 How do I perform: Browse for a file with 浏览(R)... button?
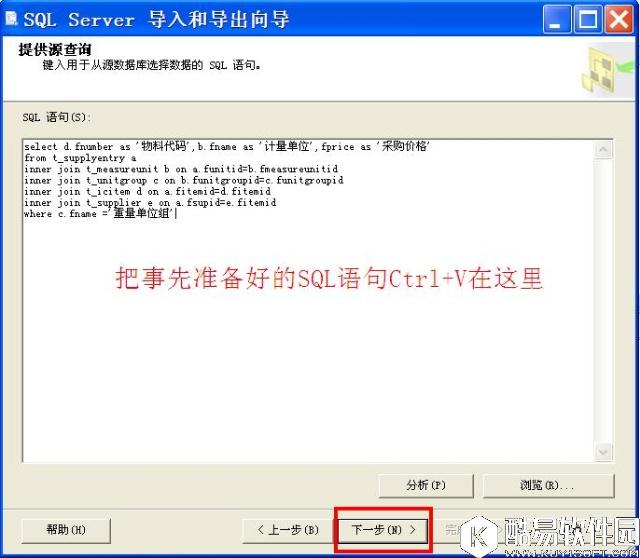point(548,485)
